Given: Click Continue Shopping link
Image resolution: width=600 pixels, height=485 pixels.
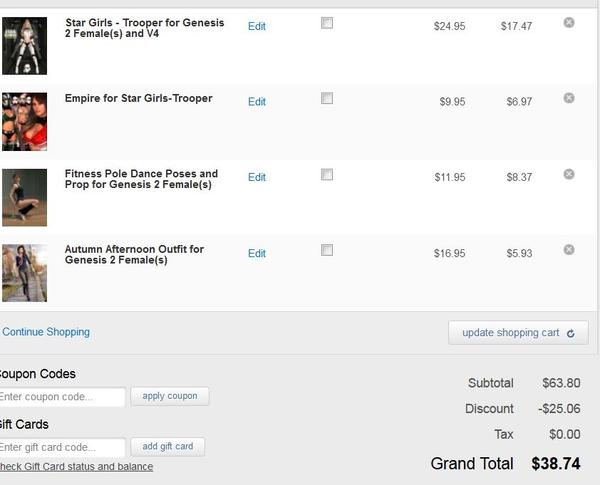Looking at the screenshot, I should pyautogui.click(x=46, y=332).
